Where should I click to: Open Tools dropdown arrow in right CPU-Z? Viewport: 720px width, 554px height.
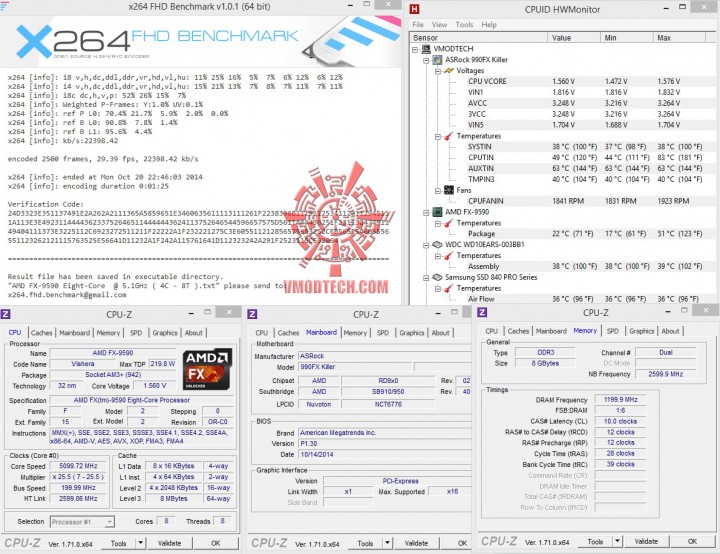tap(618, 541)
